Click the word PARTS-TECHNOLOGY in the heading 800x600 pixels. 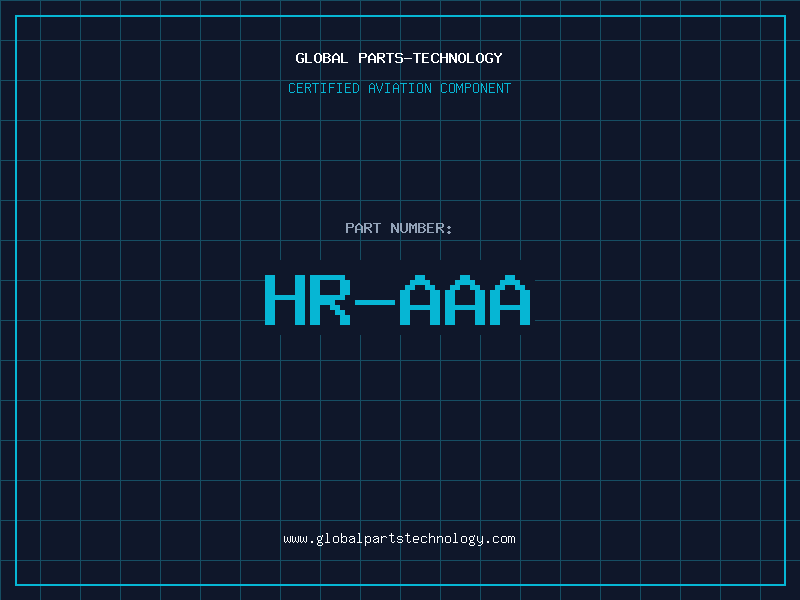430,58
